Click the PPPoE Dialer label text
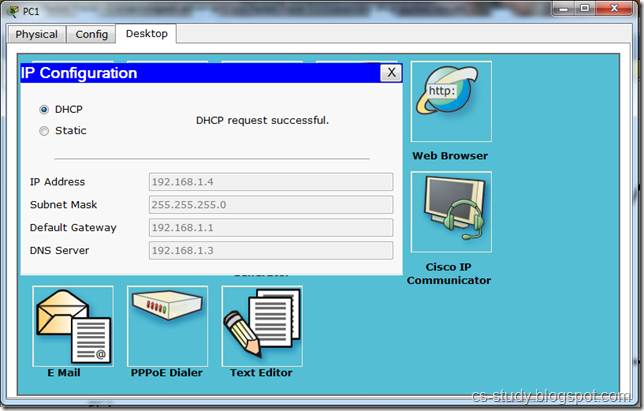The image size is (644, 411). click(x=166, y=373)
